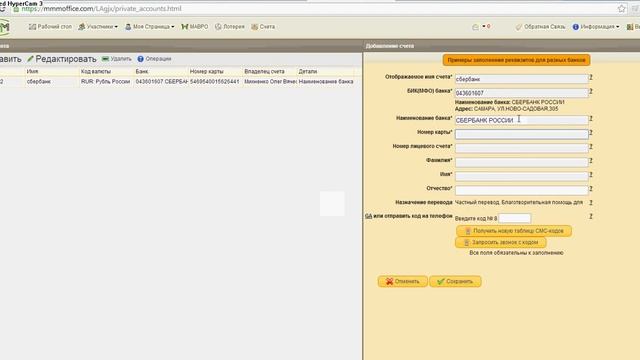Open help for Наименование банка field
This screenshot has height=360, width=640.
click(x=591, y=118)
